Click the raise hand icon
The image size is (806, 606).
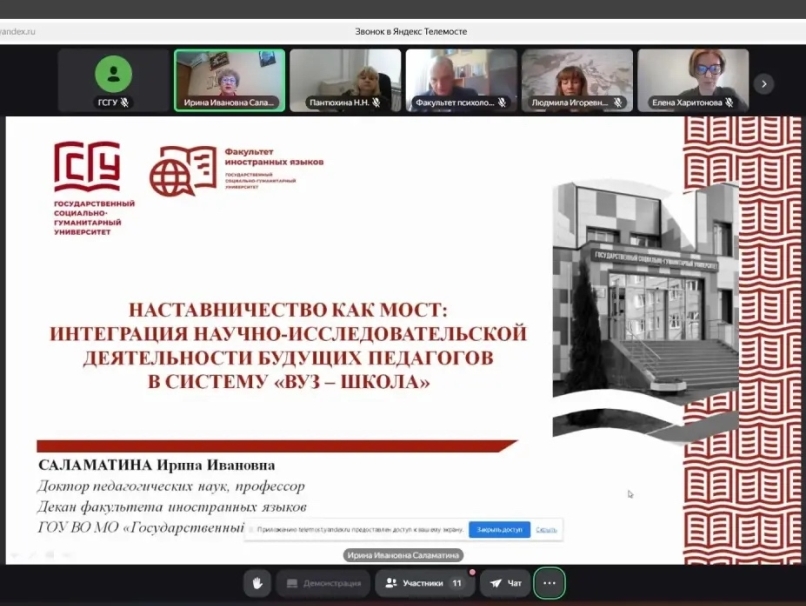pos(257,583)
